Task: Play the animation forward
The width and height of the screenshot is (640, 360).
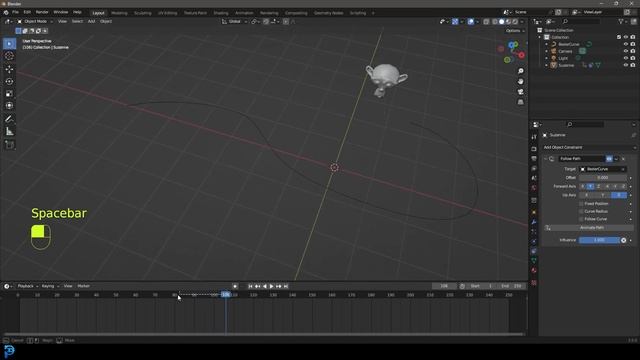Action: [271, 287]
